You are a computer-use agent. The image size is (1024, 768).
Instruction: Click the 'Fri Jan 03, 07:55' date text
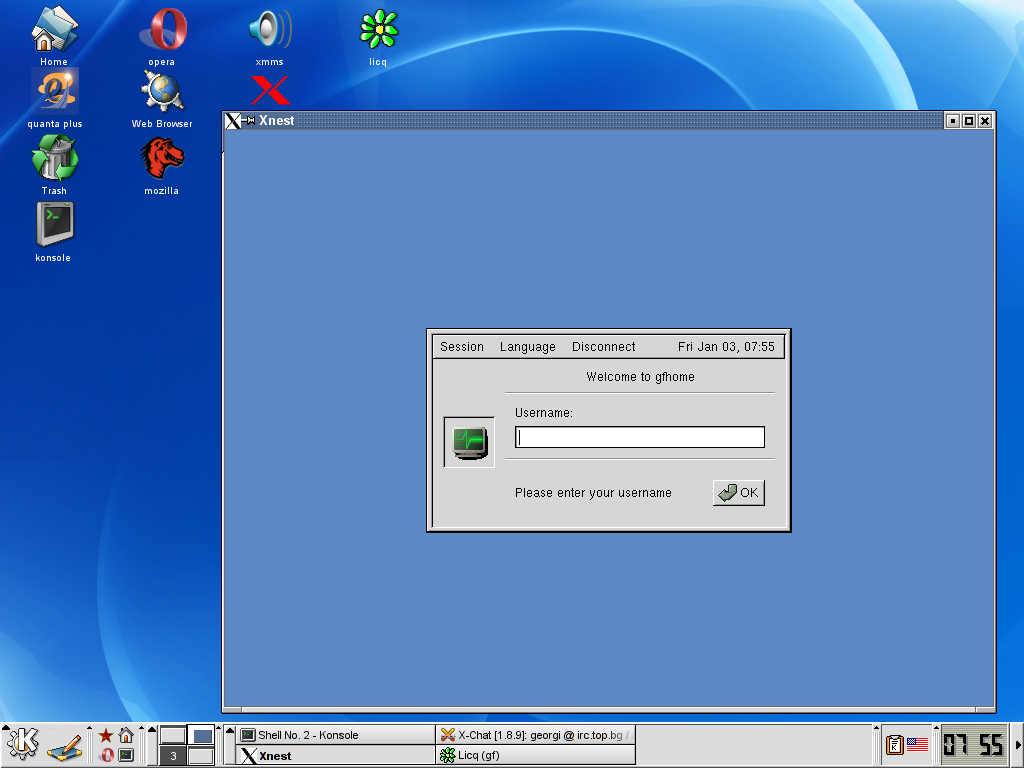(x=726, y=347)
